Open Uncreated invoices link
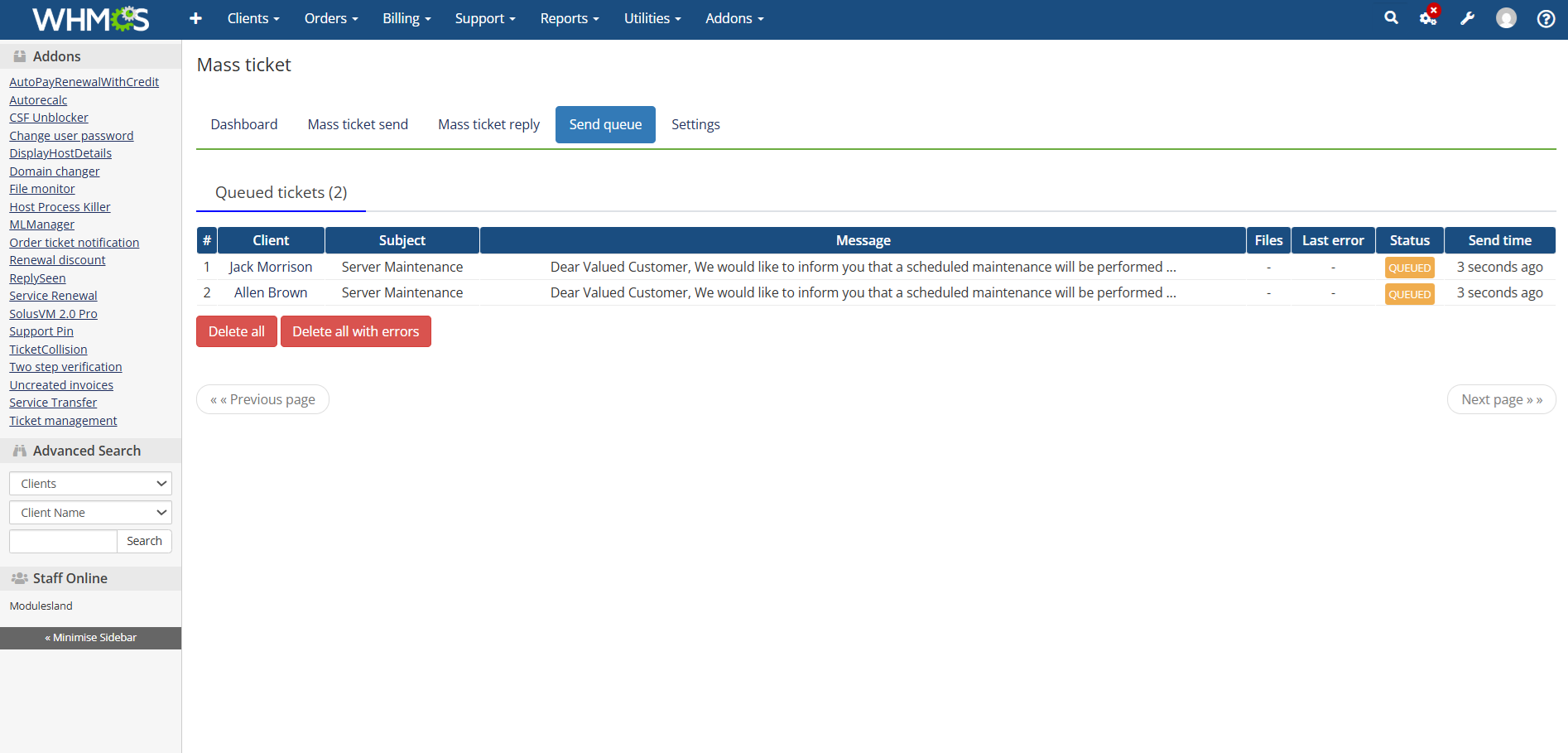The image size is (1568, 753). [61, 385]
